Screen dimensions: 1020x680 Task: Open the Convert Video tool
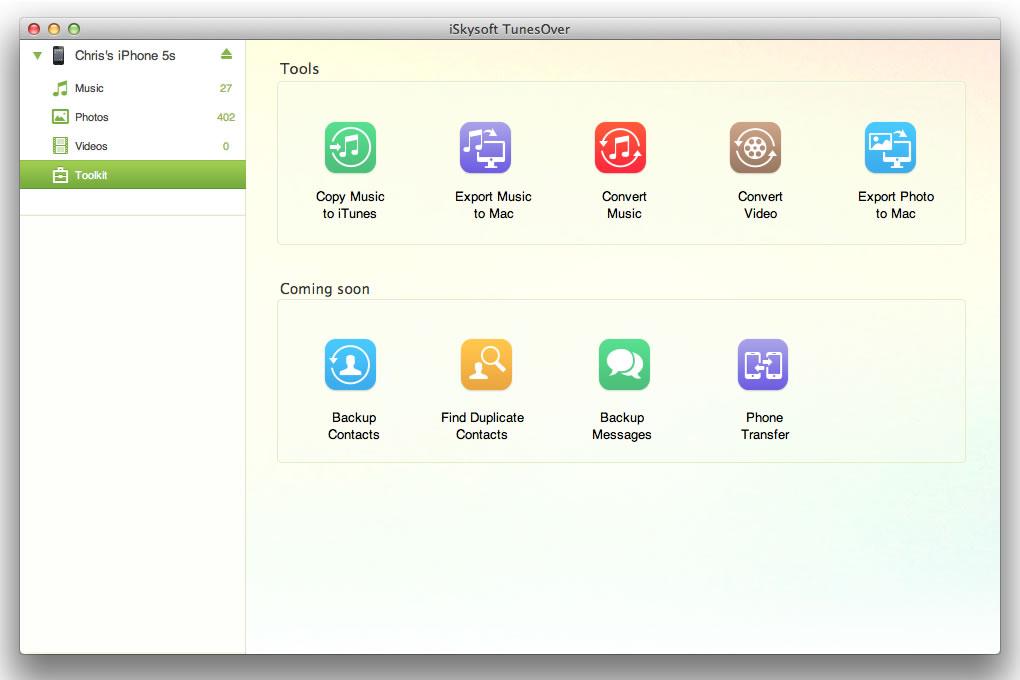[755, 148]
